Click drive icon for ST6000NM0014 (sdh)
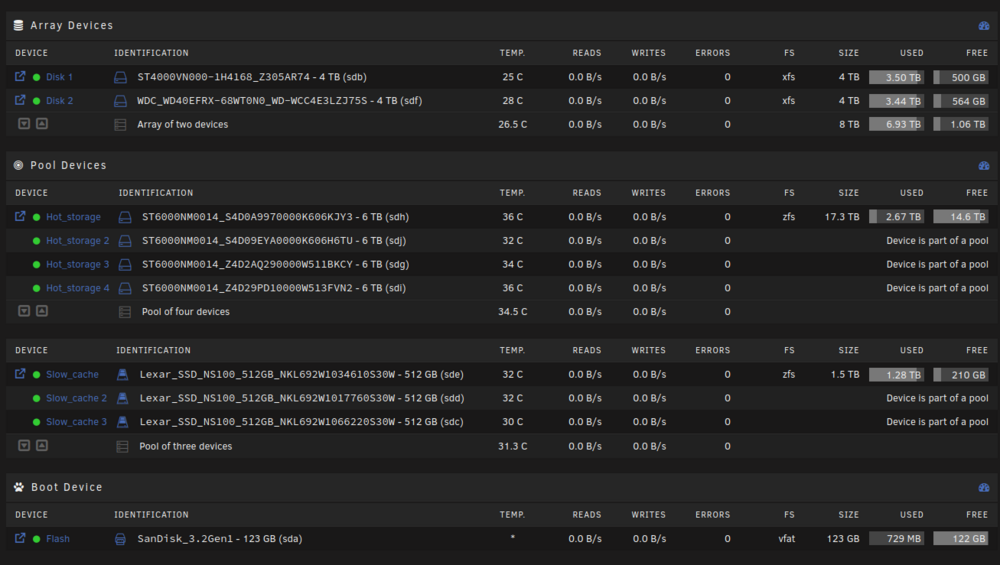Image resolution: width=1000 pixels, height=565 pixels. point(125,217)
